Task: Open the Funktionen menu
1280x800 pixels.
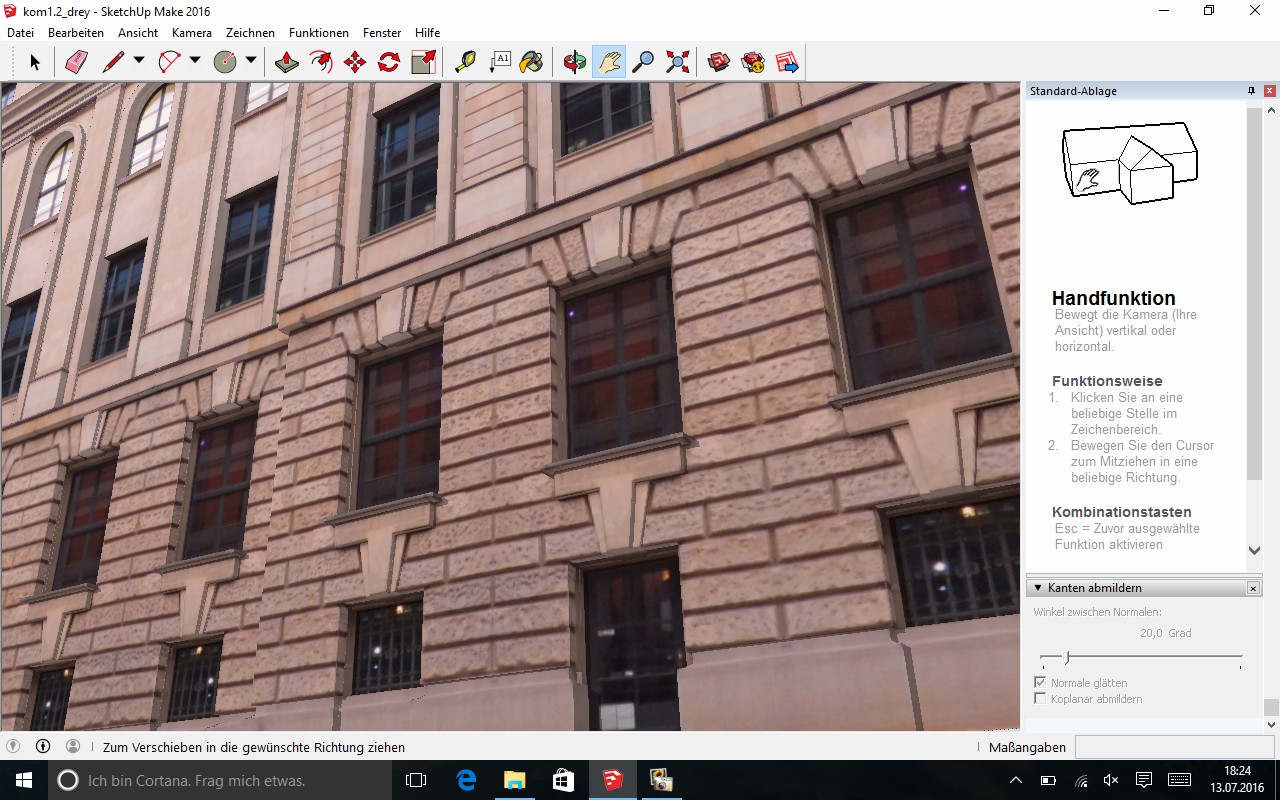Action: [x=319, y=33]
